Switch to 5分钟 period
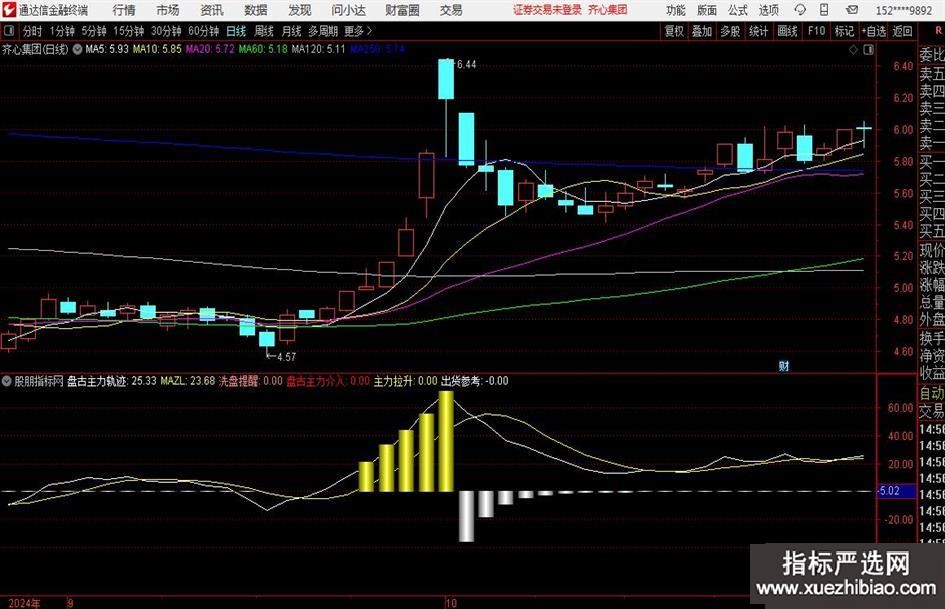 pyautogui.click(x=94, y=31)
